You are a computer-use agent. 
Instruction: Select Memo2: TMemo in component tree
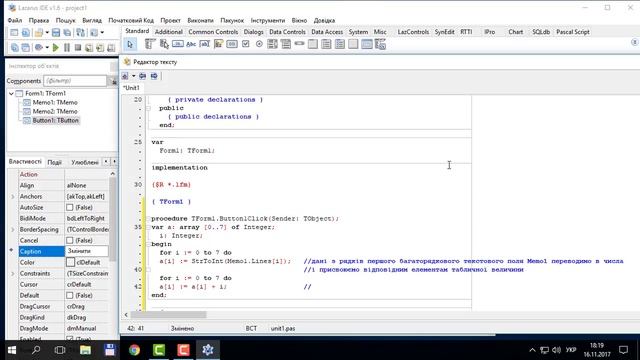(55, 111)
